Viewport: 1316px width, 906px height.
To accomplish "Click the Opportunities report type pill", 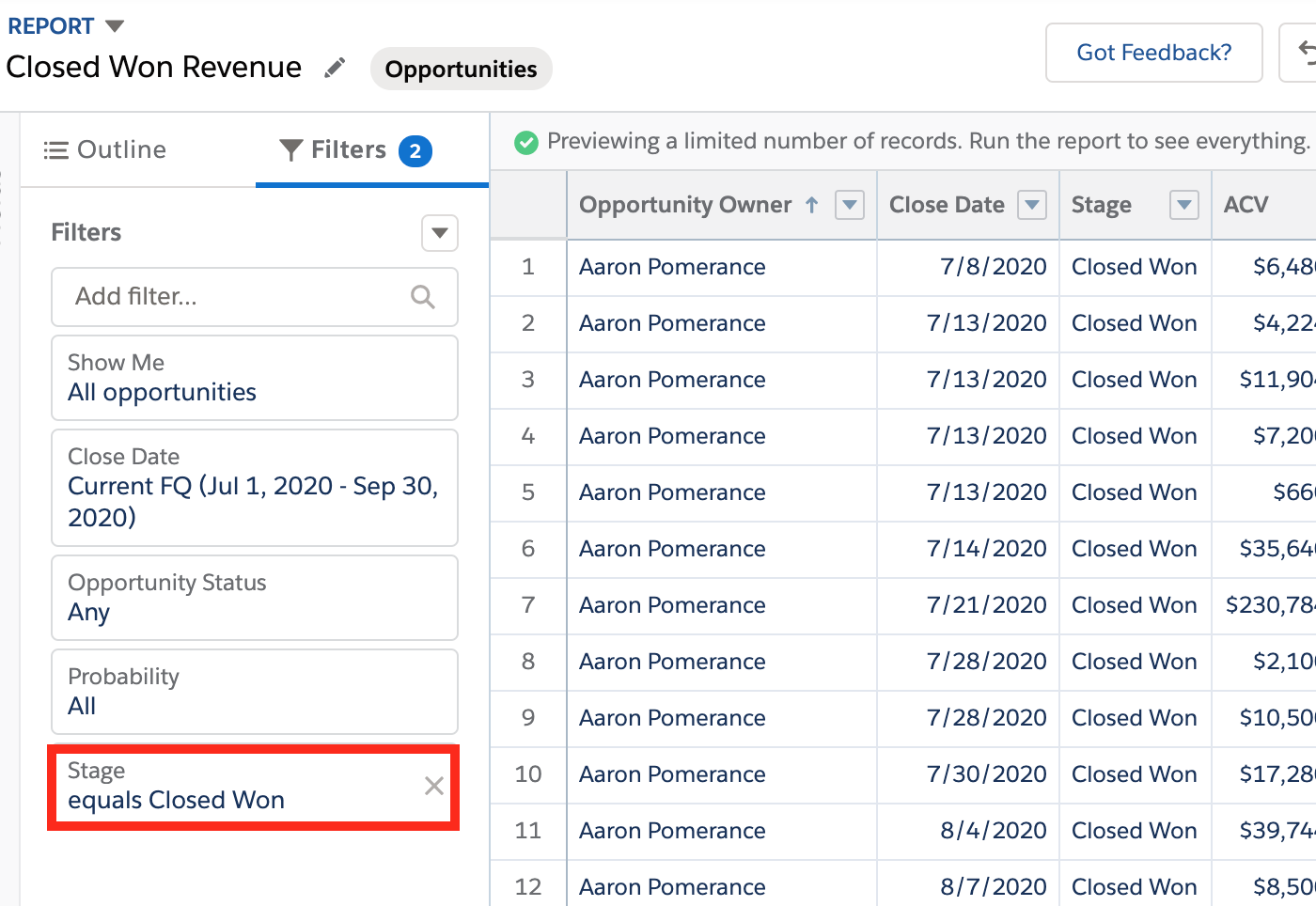I will (x=461, y=69).
